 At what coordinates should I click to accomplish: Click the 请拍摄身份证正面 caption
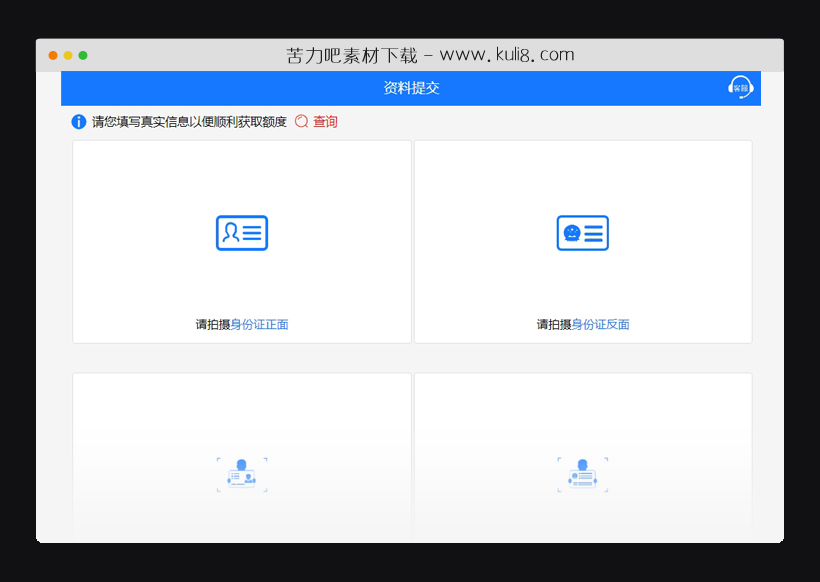coord(240,324)
